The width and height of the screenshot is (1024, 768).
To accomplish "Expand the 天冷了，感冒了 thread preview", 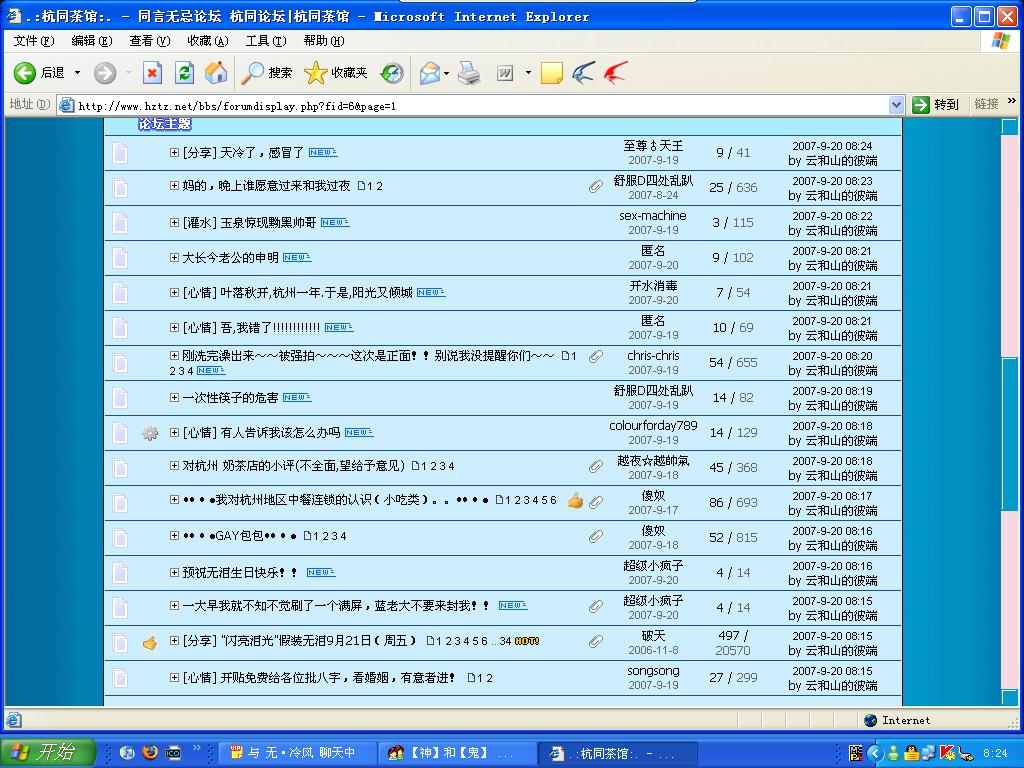I will point(174,152).
